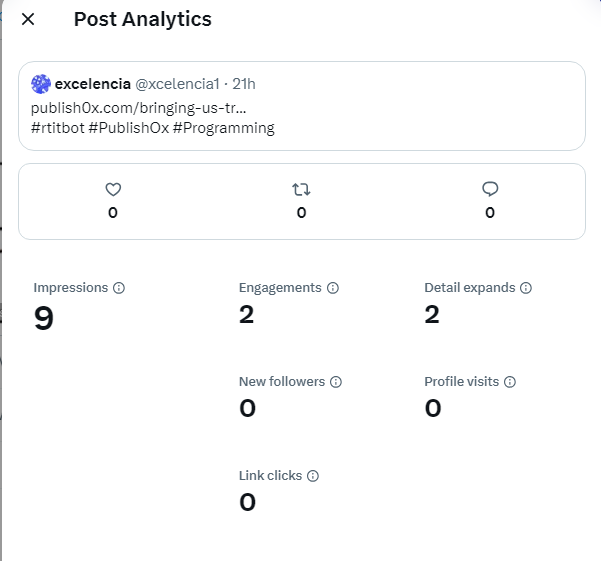
Task: Open the excelencia display name
Action: click(93, 84)
